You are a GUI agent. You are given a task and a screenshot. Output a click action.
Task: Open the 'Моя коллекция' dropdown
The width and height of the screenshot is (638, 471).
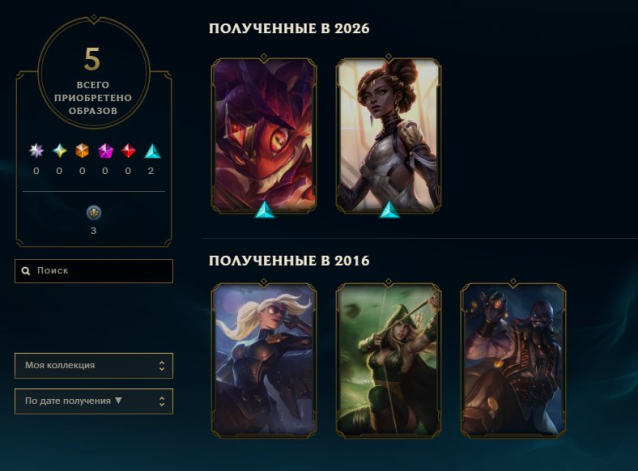coord(94,366)
